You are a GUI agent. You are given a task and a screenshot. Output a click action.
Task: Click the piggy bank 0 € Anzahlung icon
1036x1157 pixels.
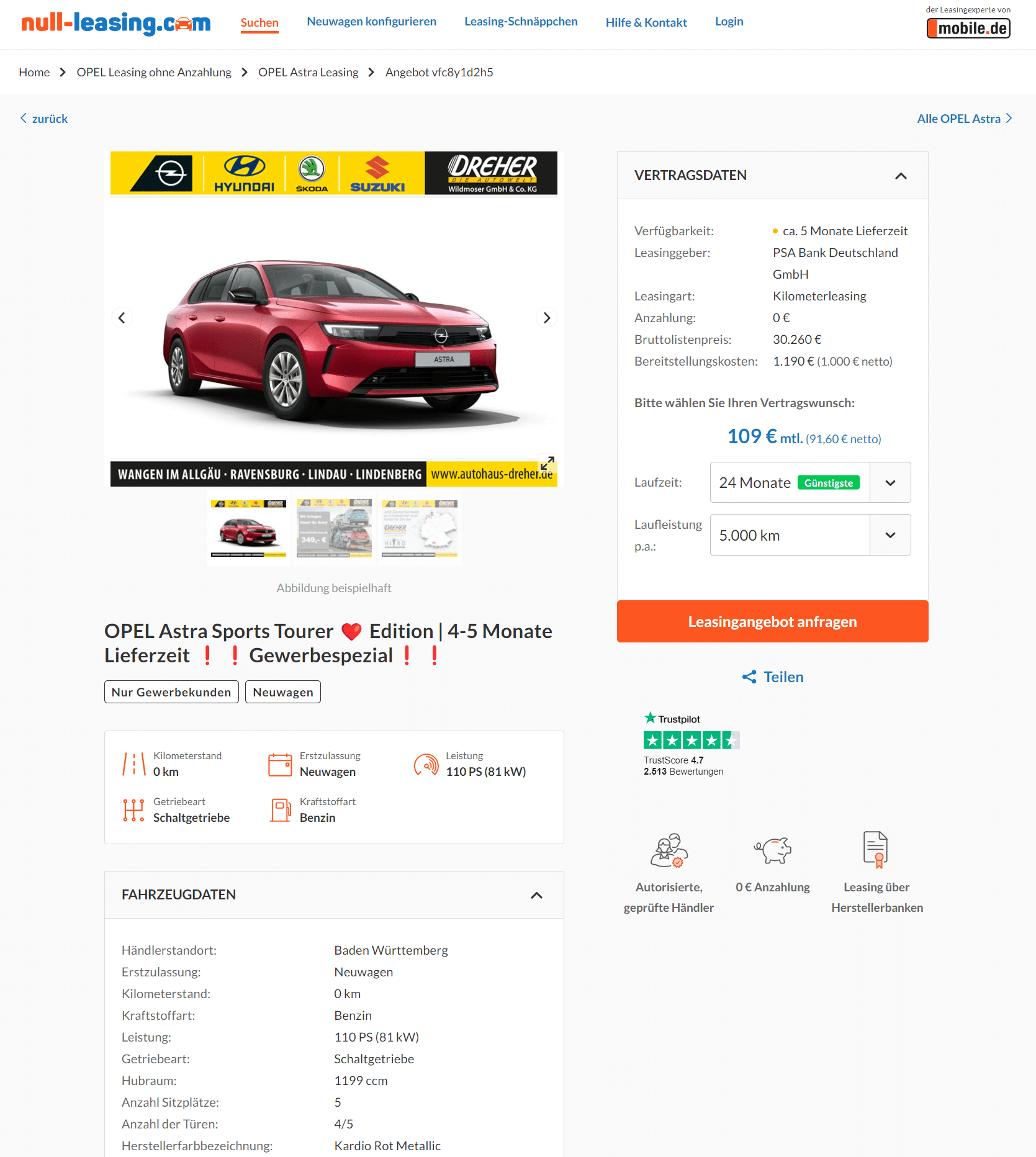click(773, 850)
